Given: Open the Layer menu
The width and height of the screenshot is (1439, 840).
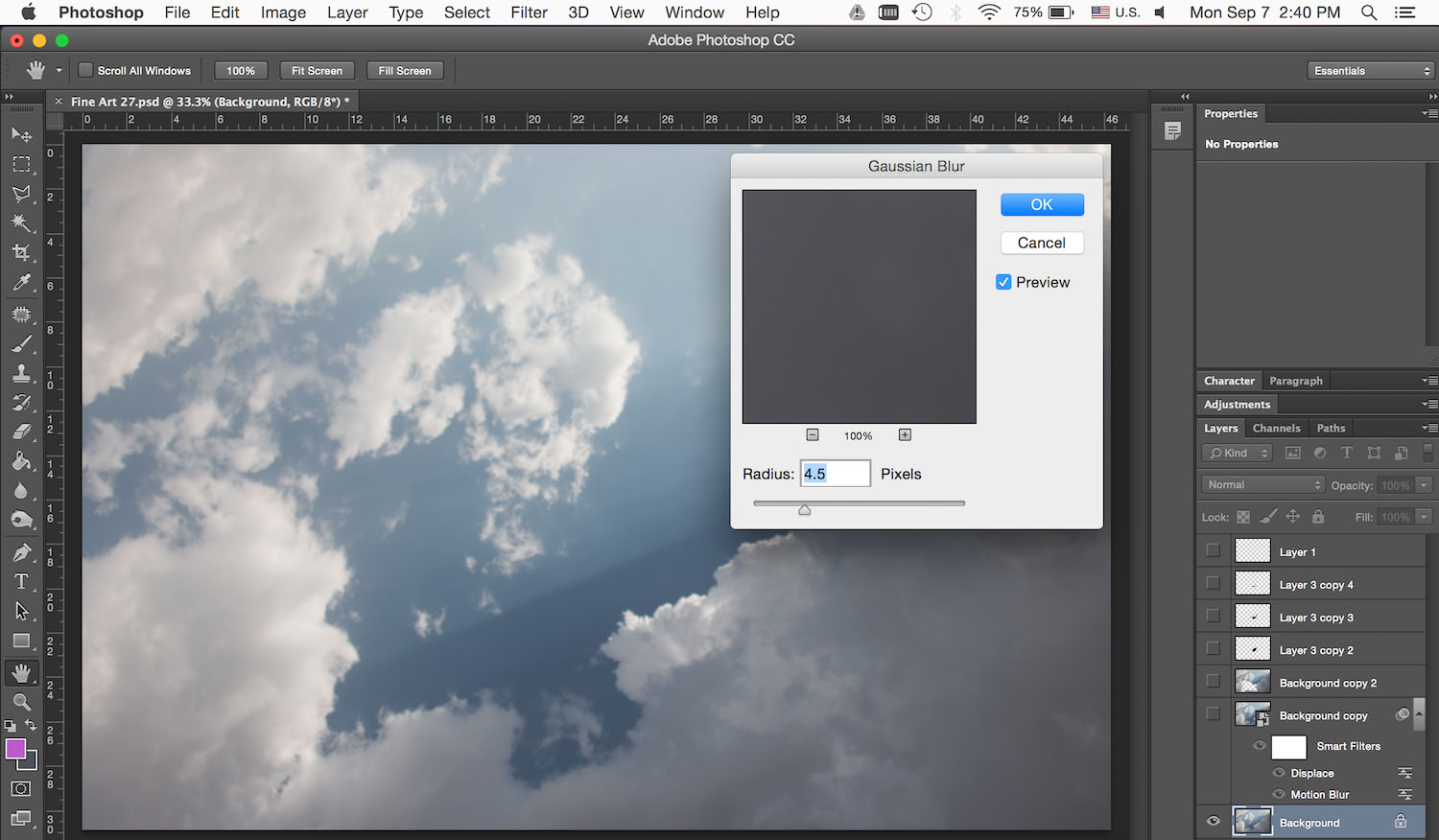Looking at the screenshot, I should tap(347, 12).
